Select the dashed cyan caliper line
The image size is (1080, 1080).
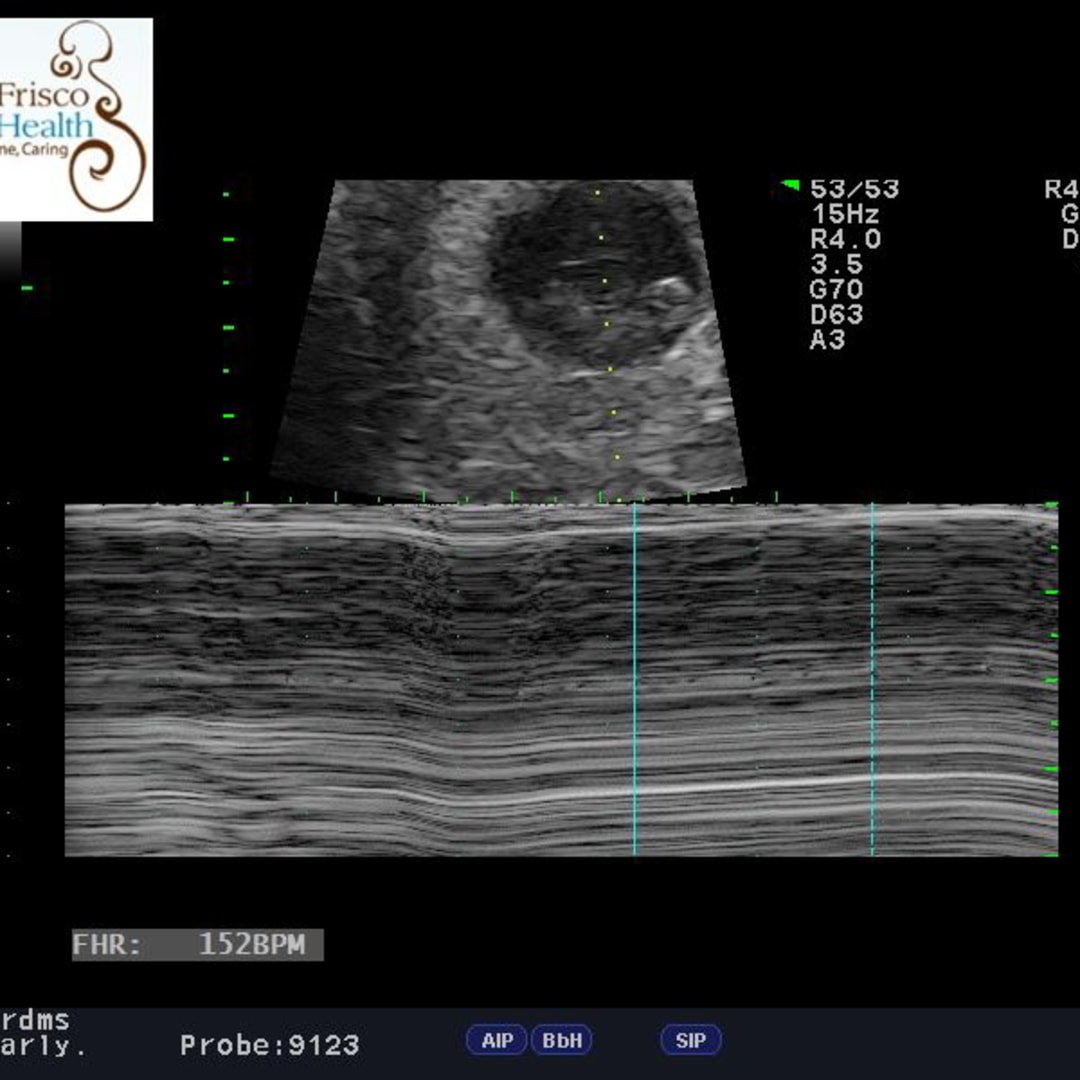pos(872,680)
